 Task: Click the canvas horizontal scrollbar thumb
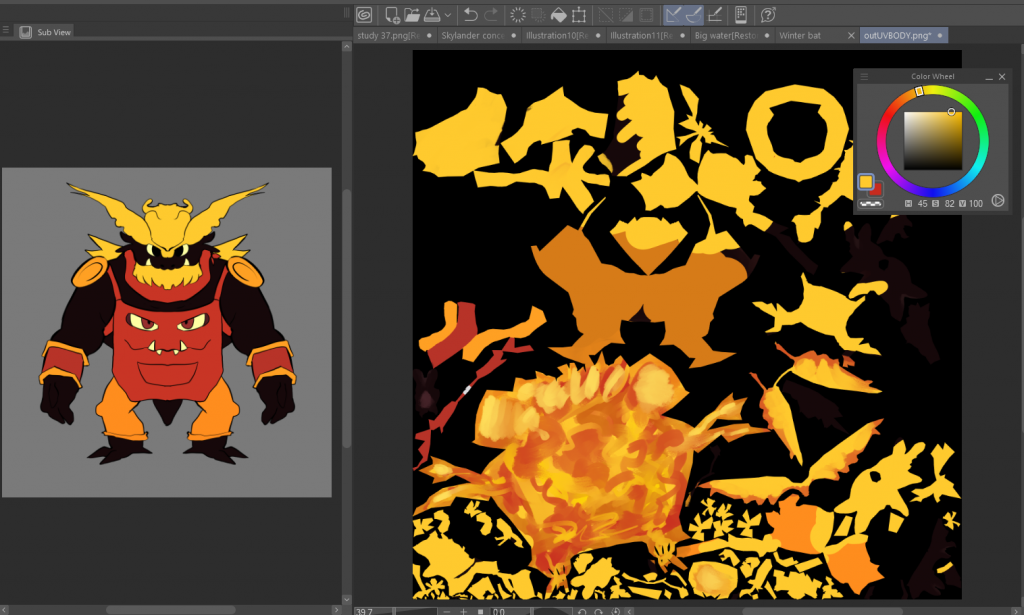coord(823,611)
